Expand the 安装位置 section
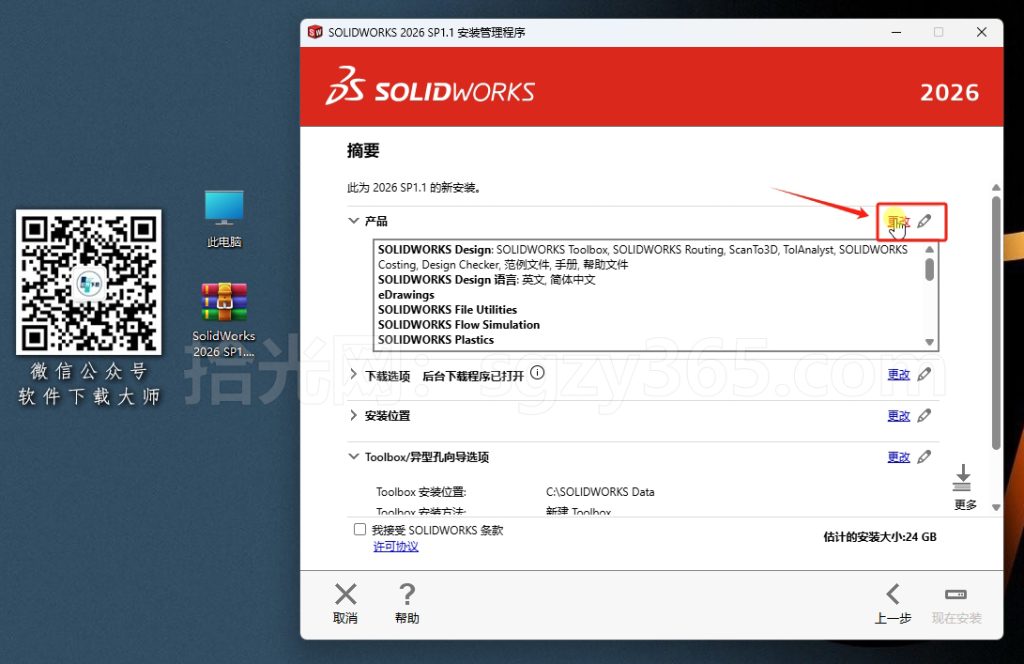The width and height of the screenshot is (1024, 664). [x=354, y=415]
